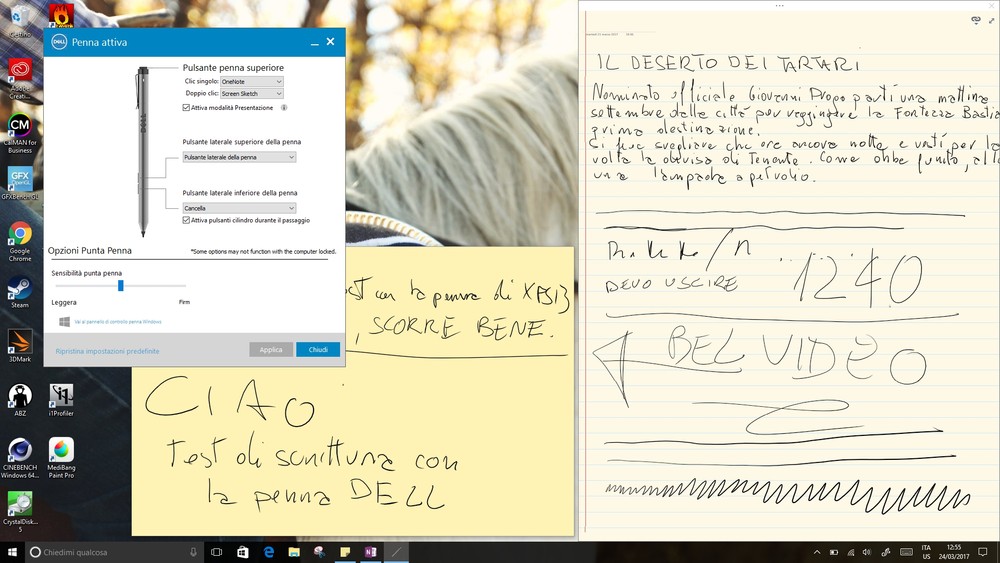Click the Cortana search box Chiedimi qualcosa
The image size is (1000, 563).
pos(110,552)
